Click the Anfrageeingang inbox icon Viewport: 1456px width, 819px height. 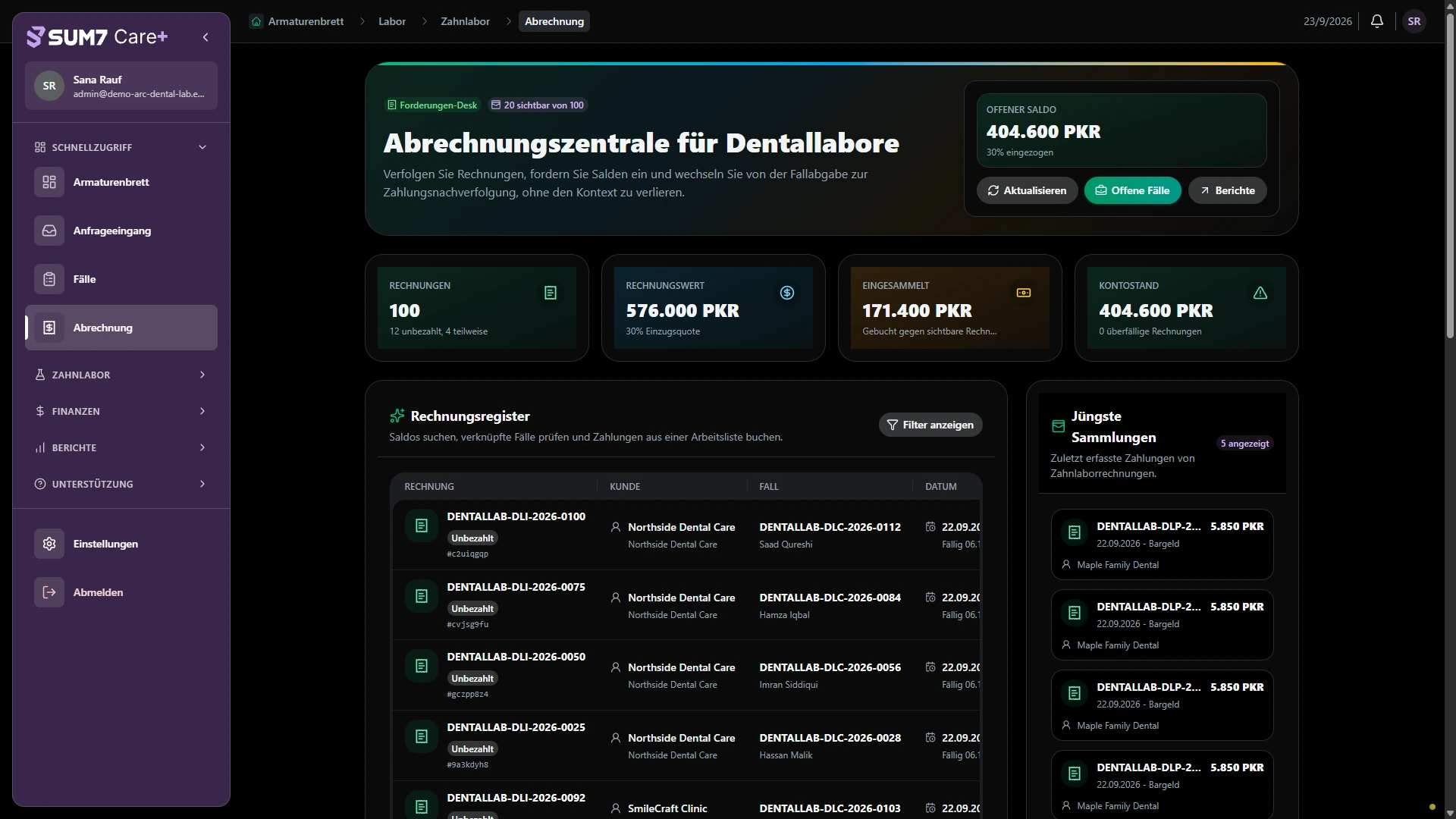click(49, 231)
